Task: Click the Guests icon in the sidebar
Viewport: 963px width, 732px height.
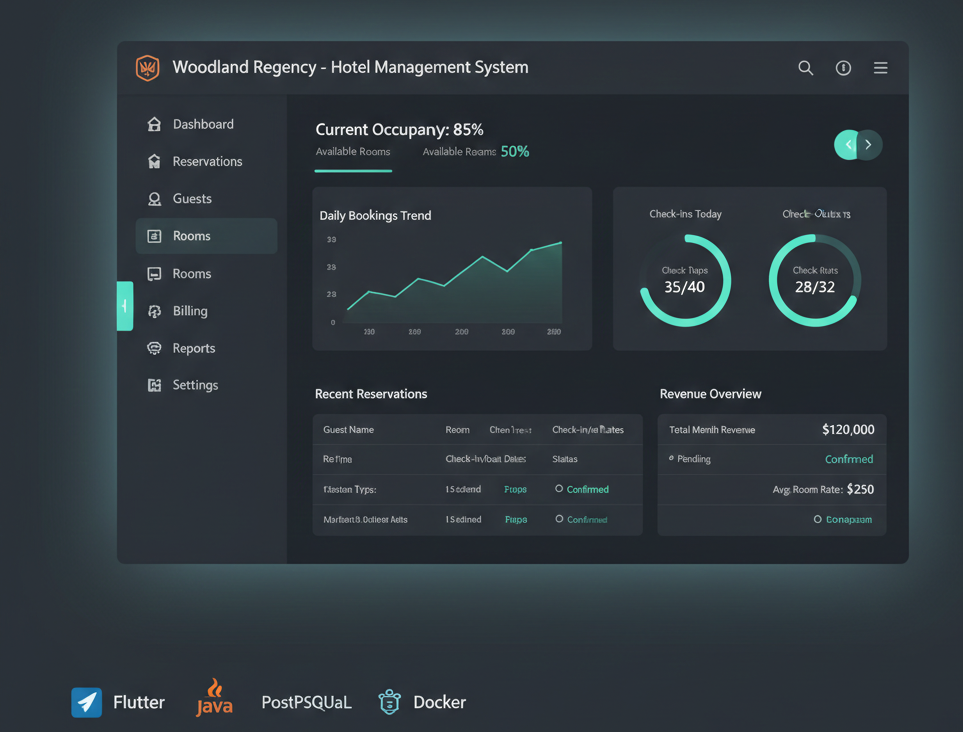Action: pyautogui.click(x=156, y=198)
